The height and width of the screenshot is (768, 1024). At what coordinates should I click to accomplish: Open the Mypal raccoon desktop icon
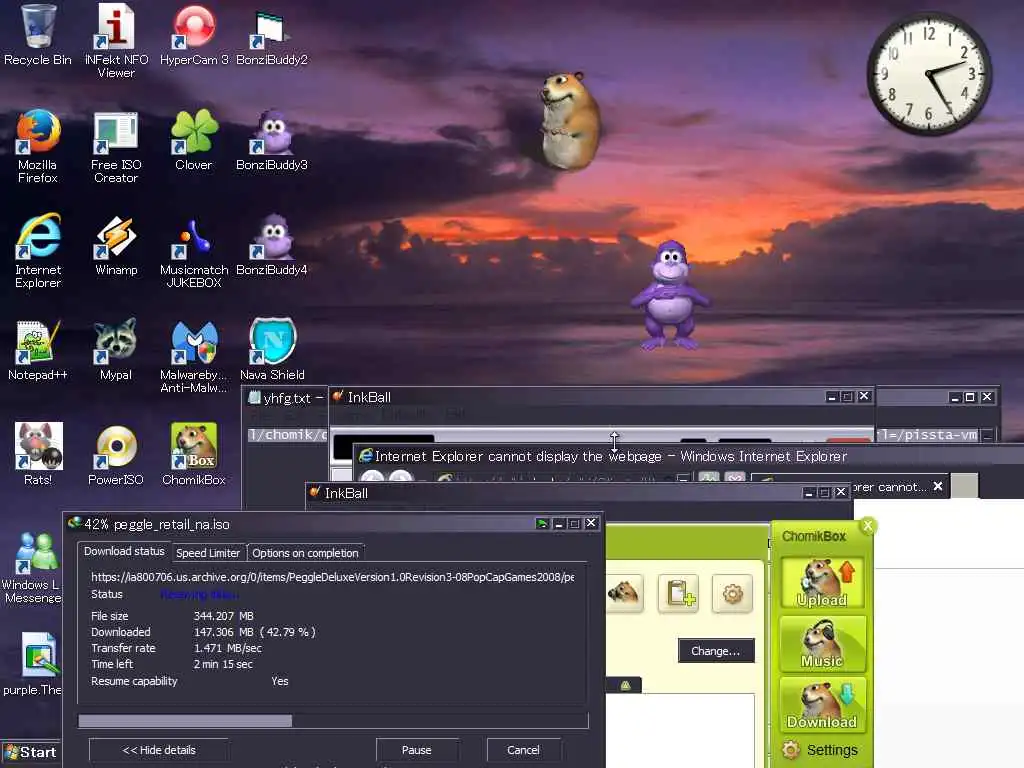pos(116,350)
